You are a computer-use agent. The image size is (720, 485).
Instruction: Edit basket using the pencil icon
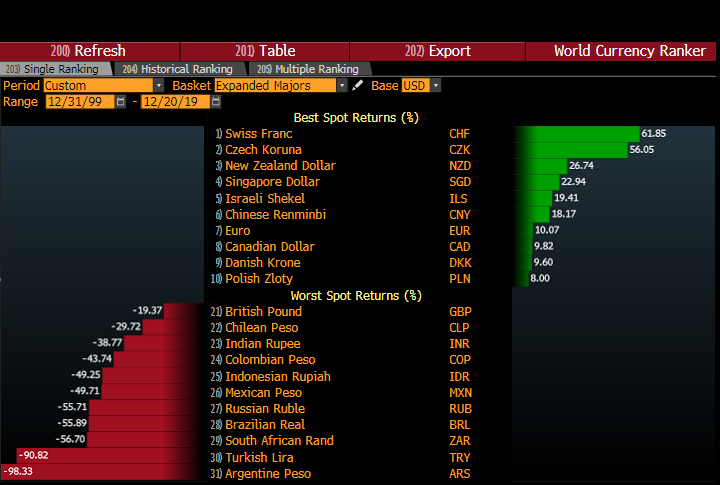pos(357,85)
